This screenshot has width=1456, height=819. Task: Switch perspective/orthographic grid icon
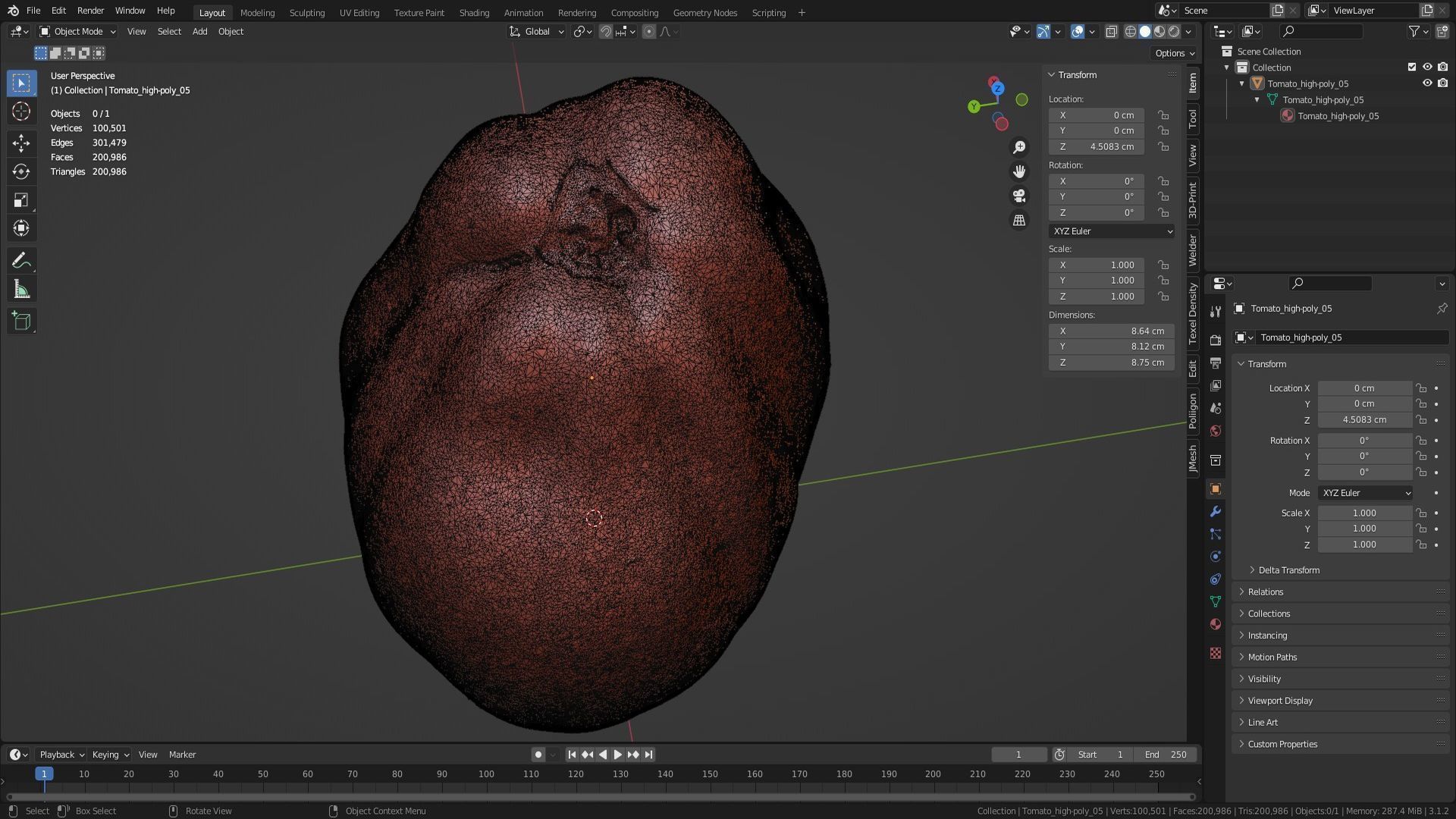coord(1019,220)
